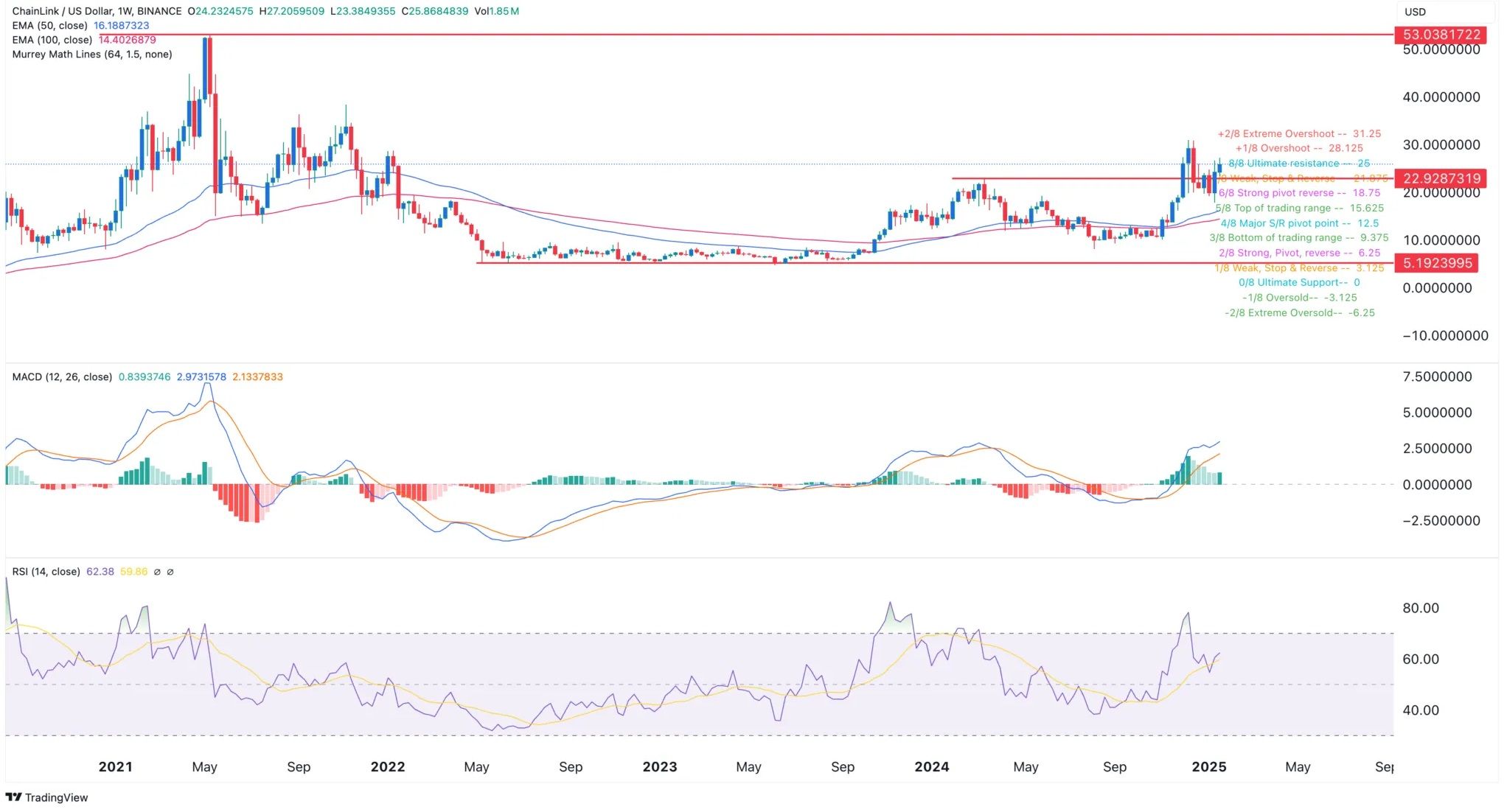Click the open value O24.2324575
Screen dimensions: 1507x812
220,11
